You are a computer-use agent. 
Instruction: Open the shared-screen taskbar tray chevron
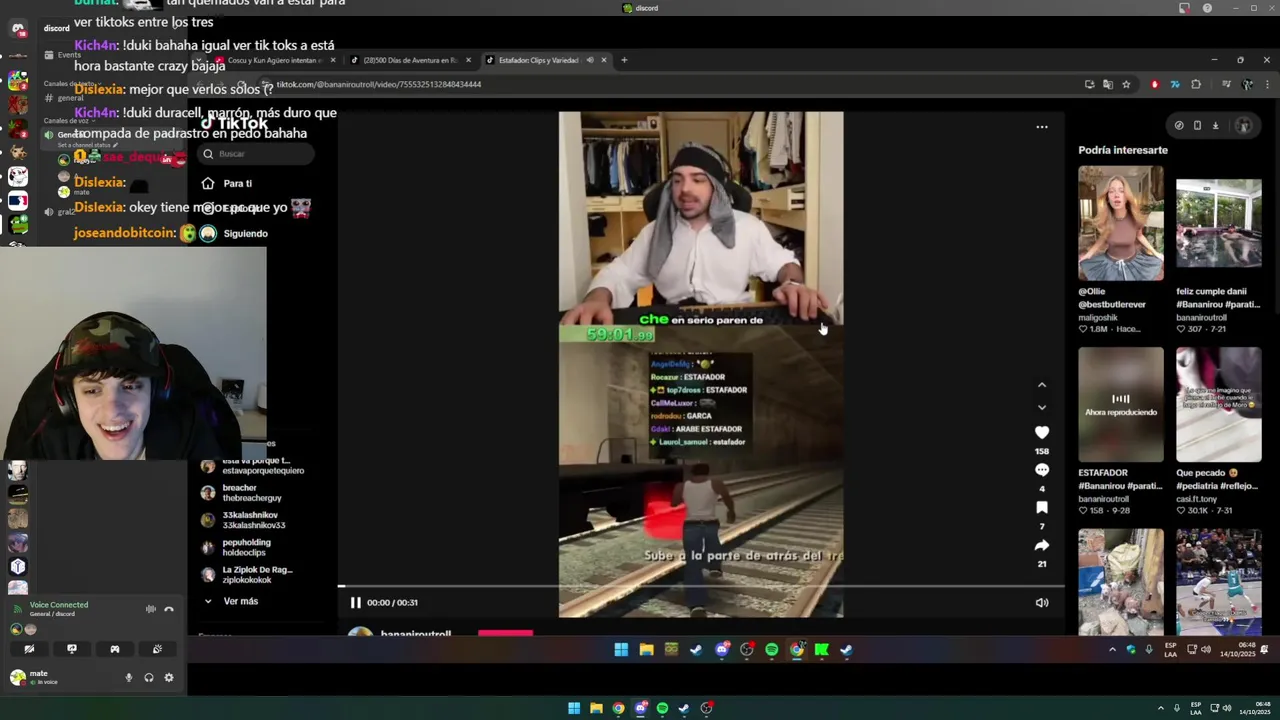pos(1112,650)
